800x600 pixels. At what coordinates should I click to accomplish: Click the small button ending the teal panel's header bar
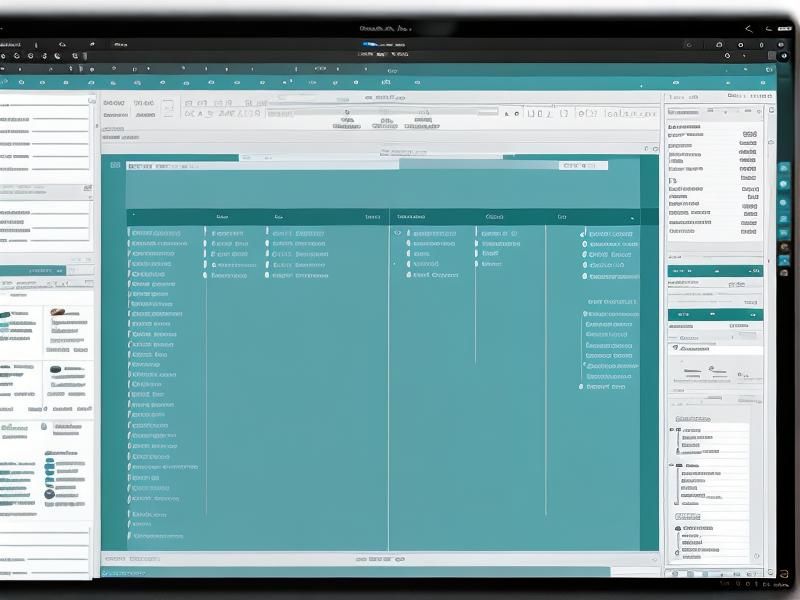(583, 165)
